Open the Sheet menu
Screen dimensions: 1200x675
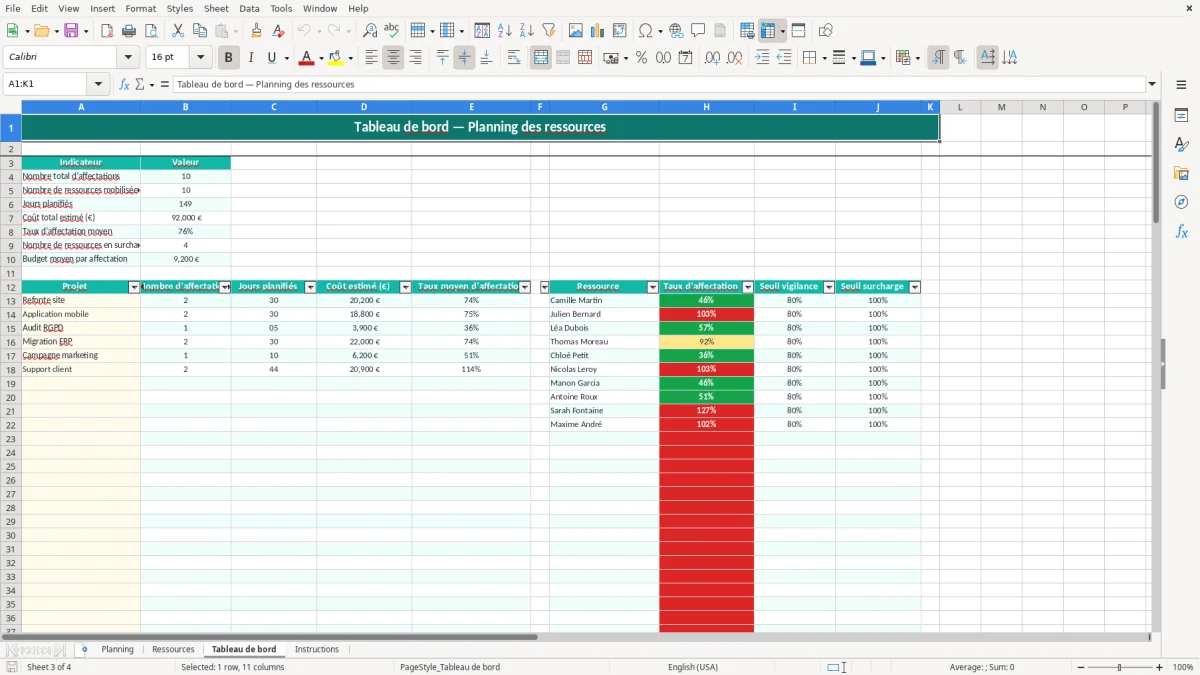pos(216,8)
